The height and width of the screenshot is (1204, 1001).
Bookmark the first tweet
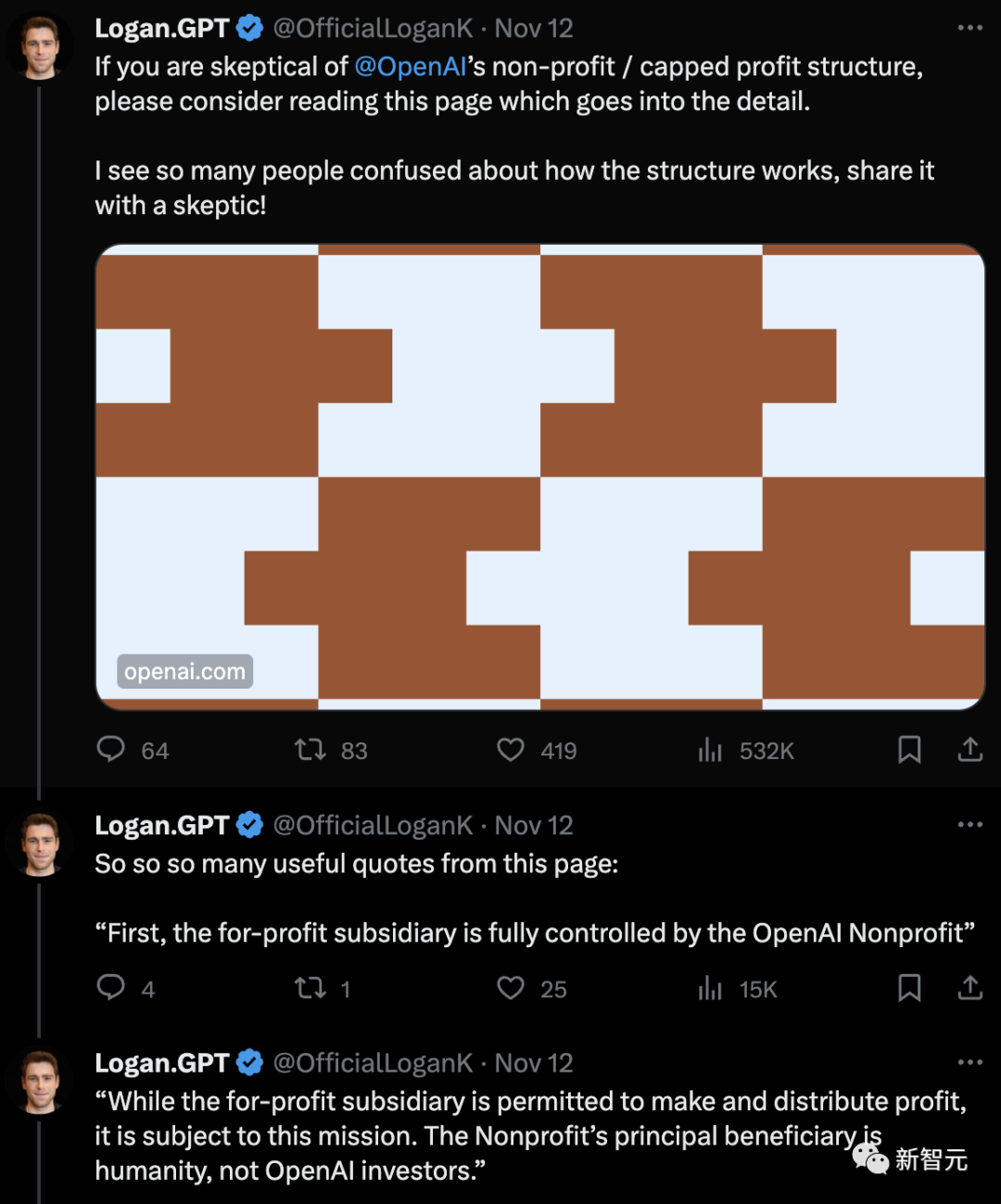[x=909, y=749]
